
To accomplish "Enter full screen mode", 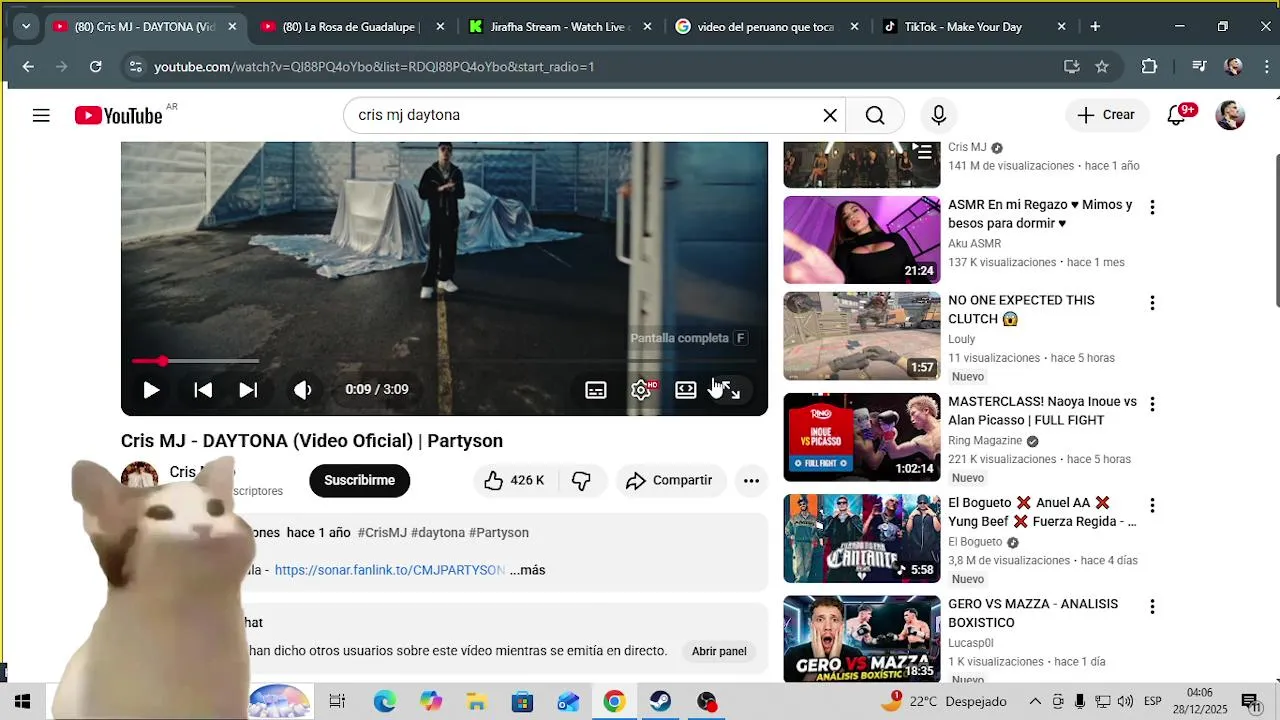I will (730, 390).
